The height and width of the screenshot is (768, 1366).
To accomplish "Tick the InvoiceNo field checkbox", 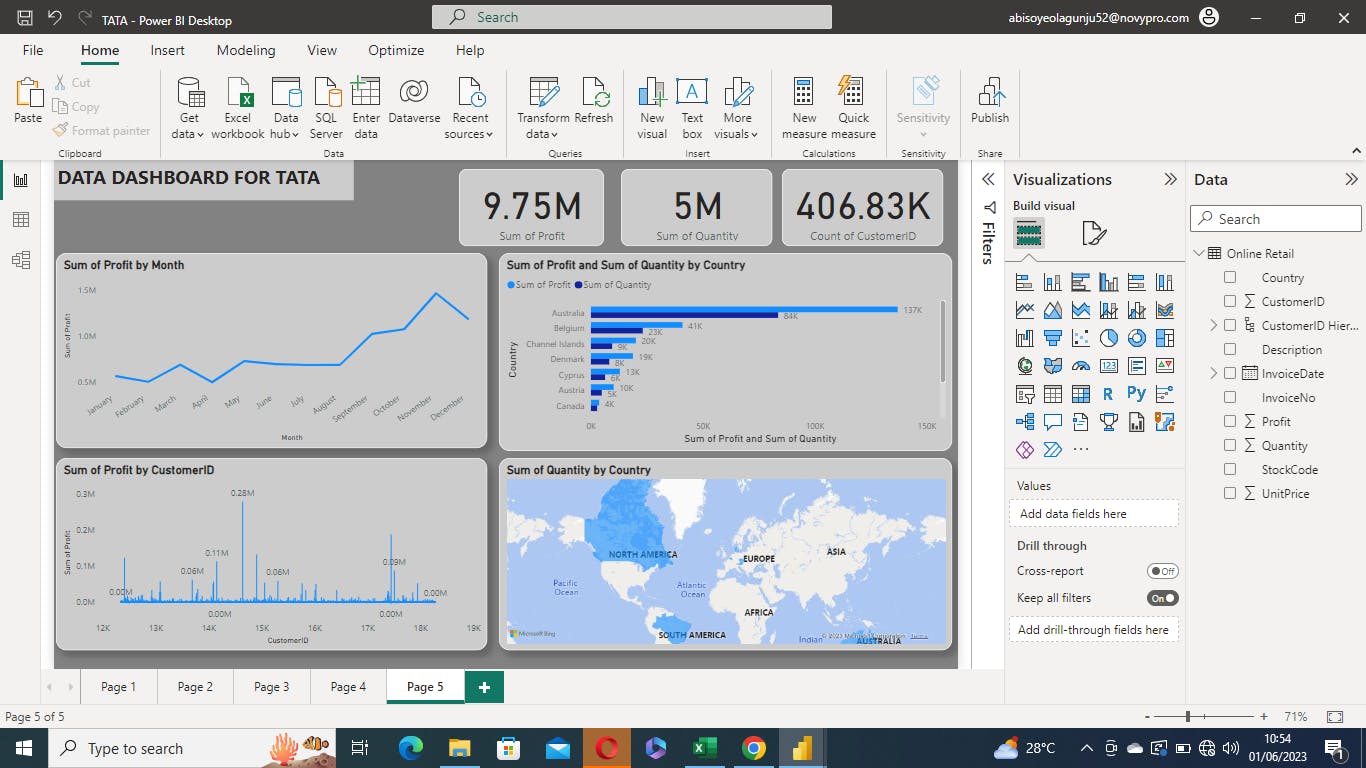I will [x=1230, y=398].
